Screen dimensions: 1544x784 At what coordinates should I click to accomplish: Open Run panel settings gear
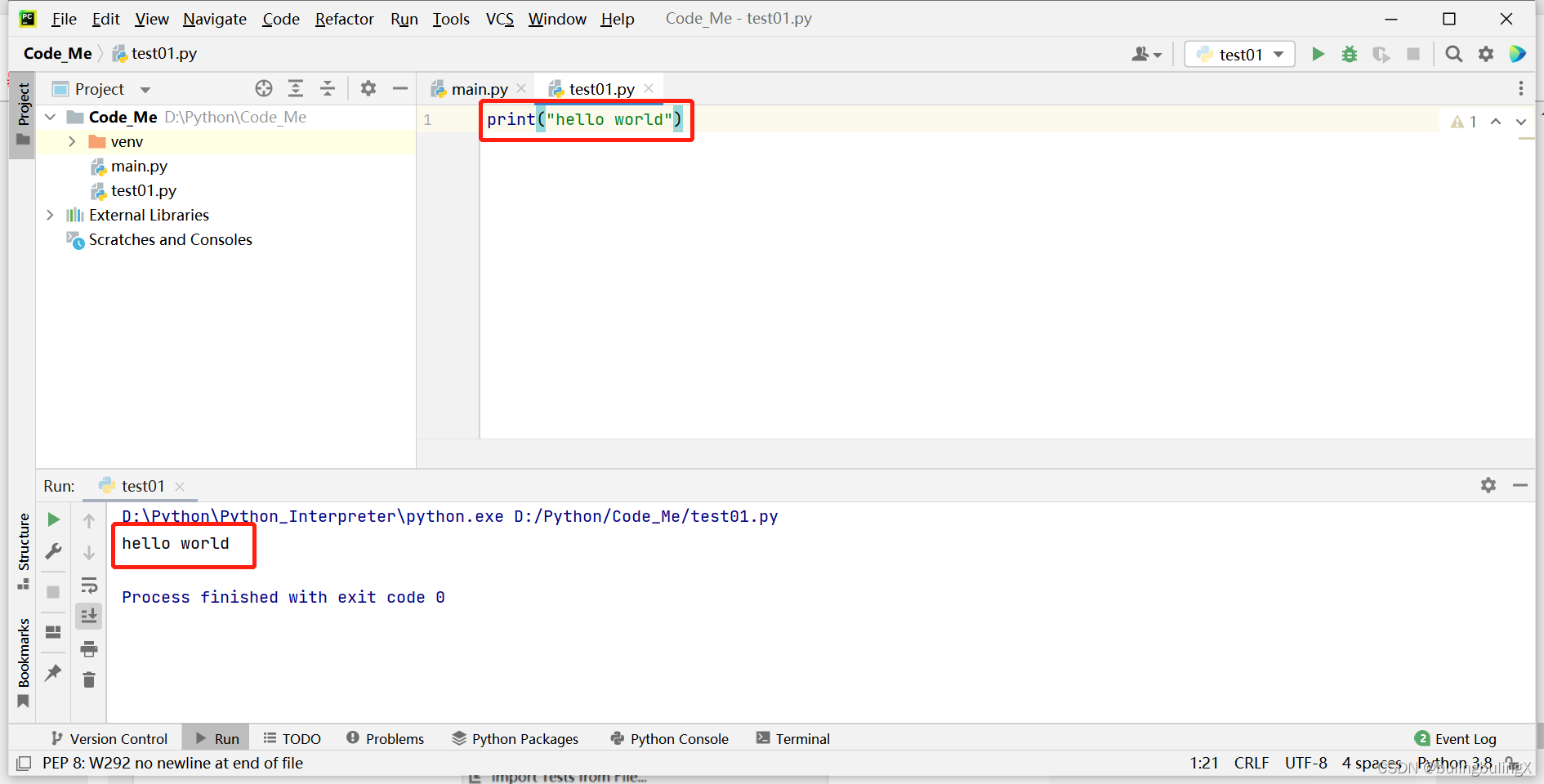[1488, 485]
